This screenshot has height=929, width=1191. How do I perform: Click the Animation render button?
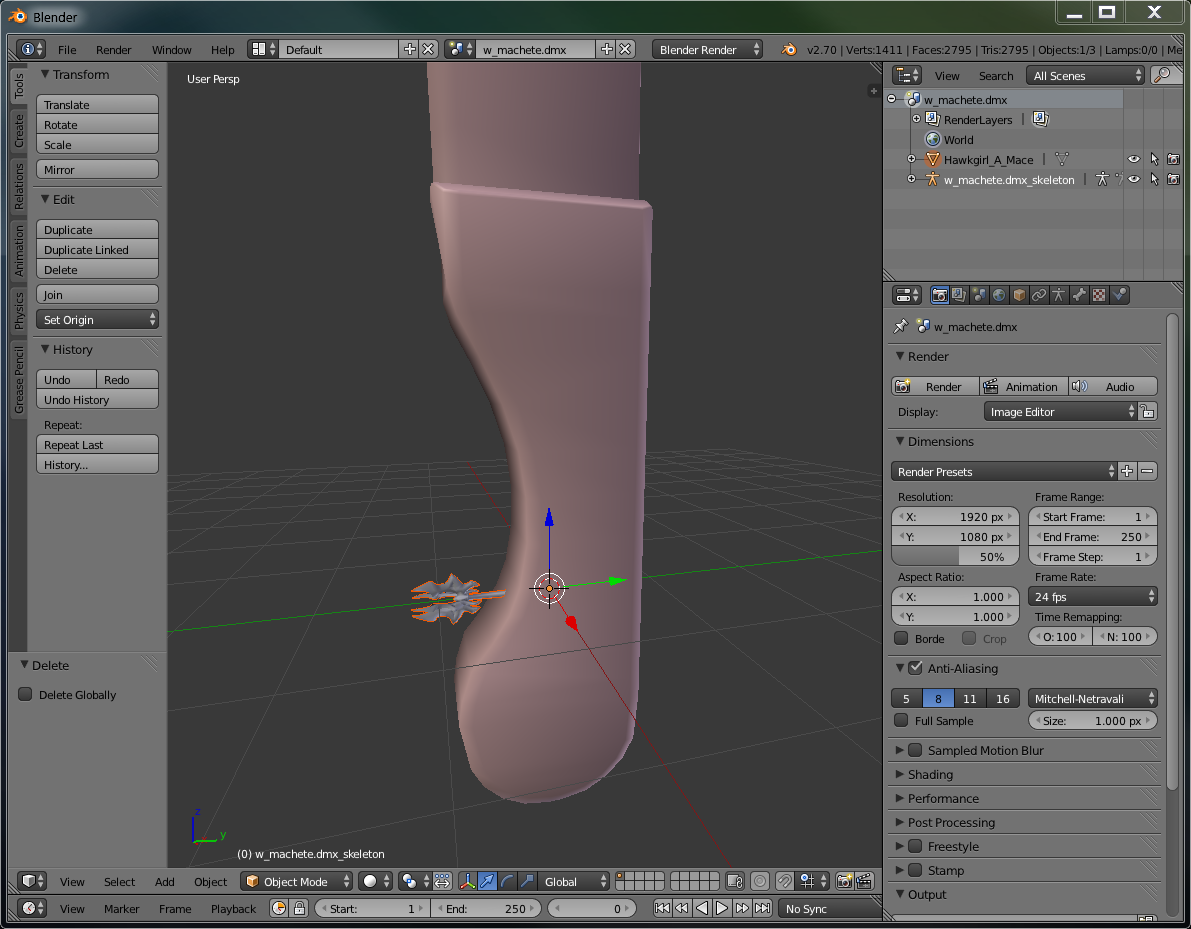tap(1022, 386)
